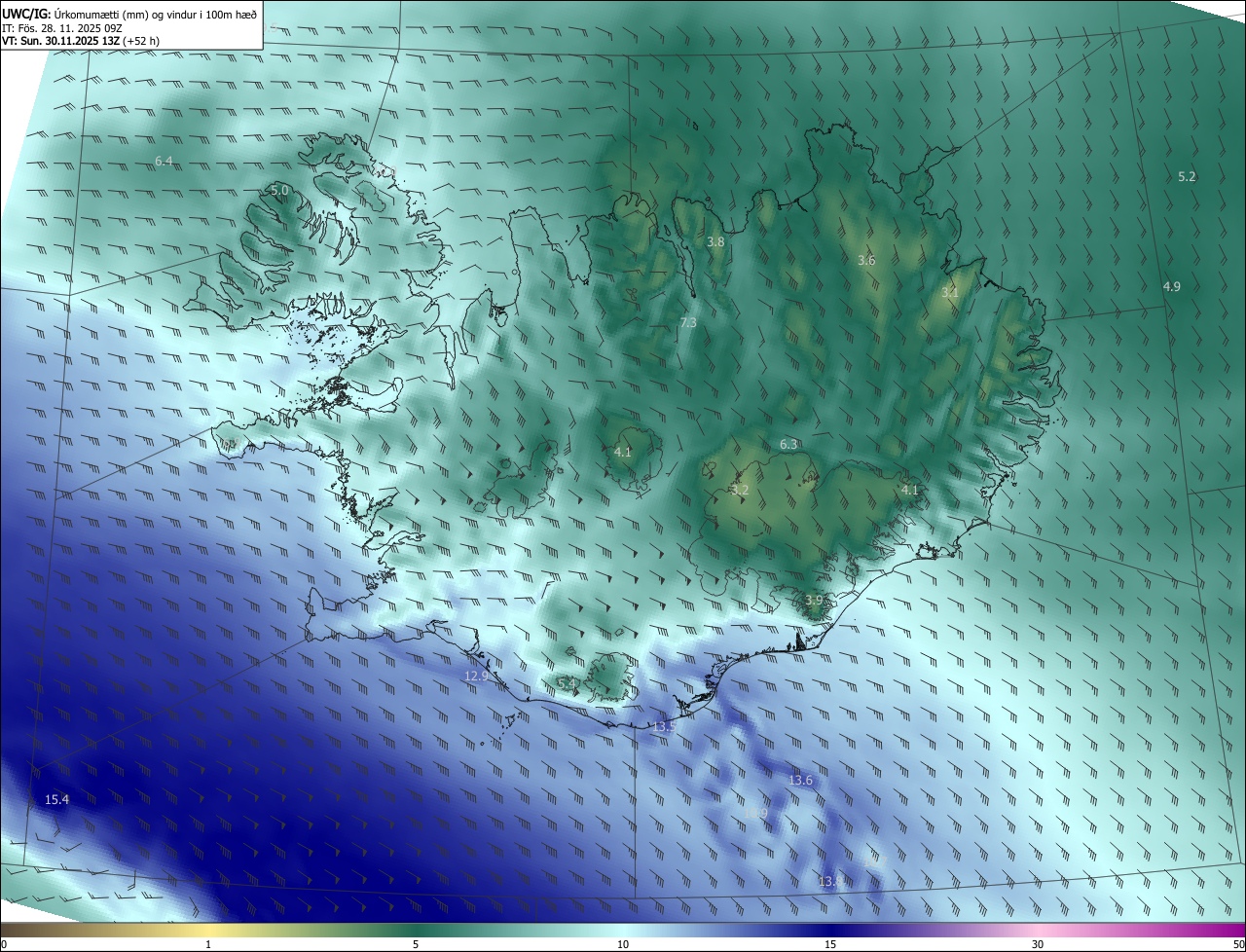The width and height of the screenshot is (1246, 952).
Task: Click the valid time line 'VT: Sun. 30.11.2025 13Z (+52 h)'
Action: click(81, 41)
